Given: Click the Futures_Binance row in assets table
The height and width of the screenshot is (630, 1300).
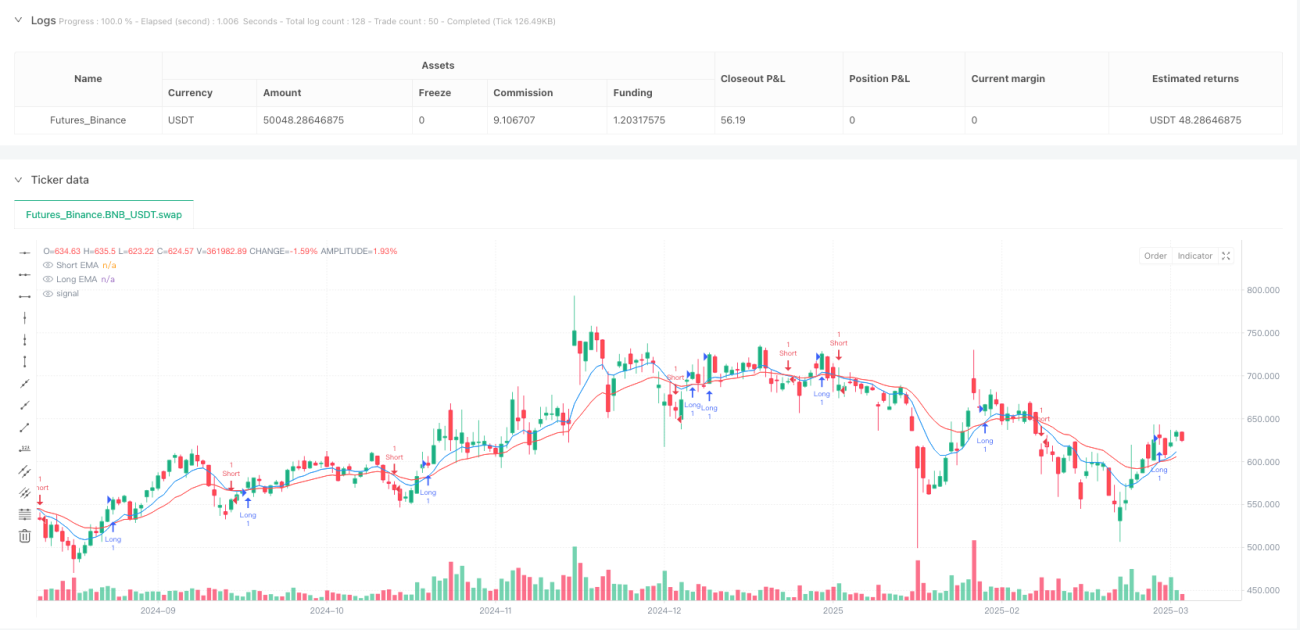Looking at the screenshot, I should coord(648,120).
